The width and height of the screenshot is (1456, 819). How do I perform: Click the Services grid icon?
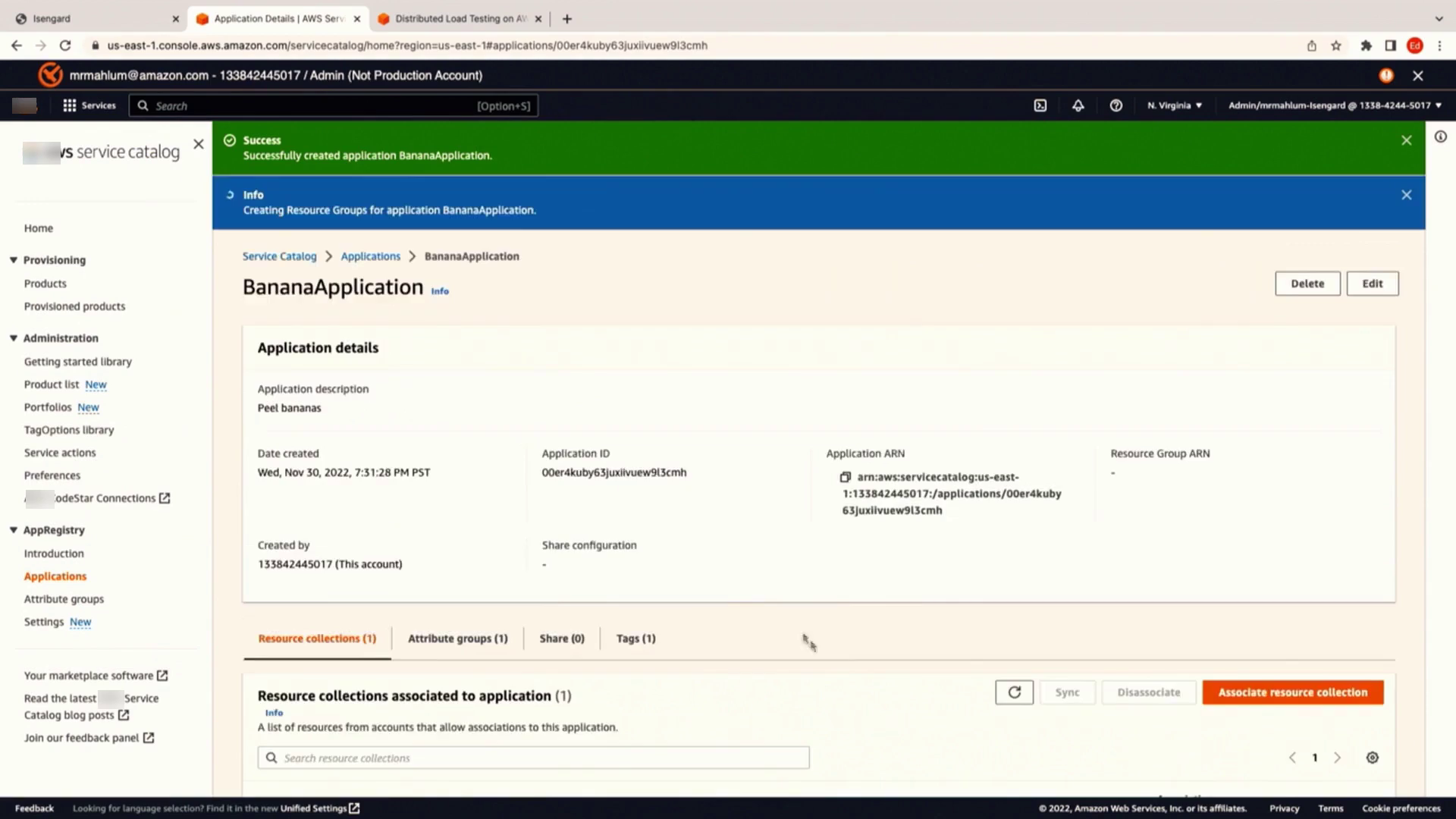click(70, 105)
